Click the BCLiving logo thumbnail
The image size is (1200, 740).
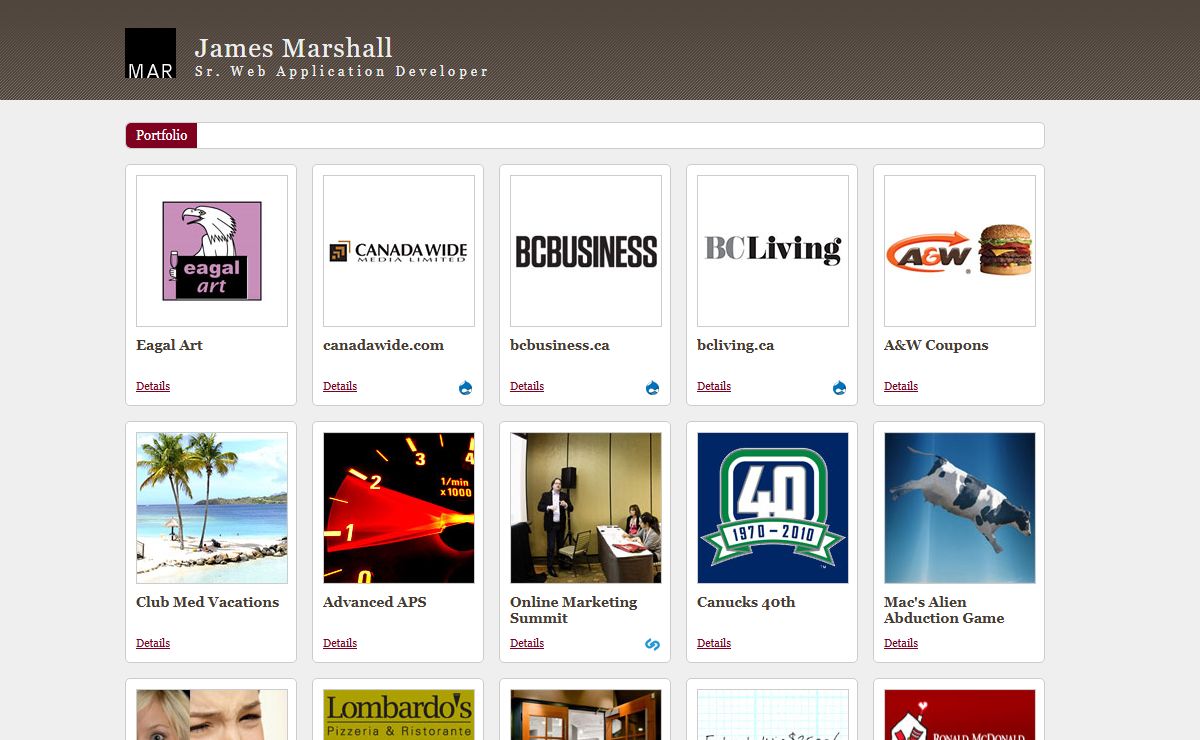[773, 251]
